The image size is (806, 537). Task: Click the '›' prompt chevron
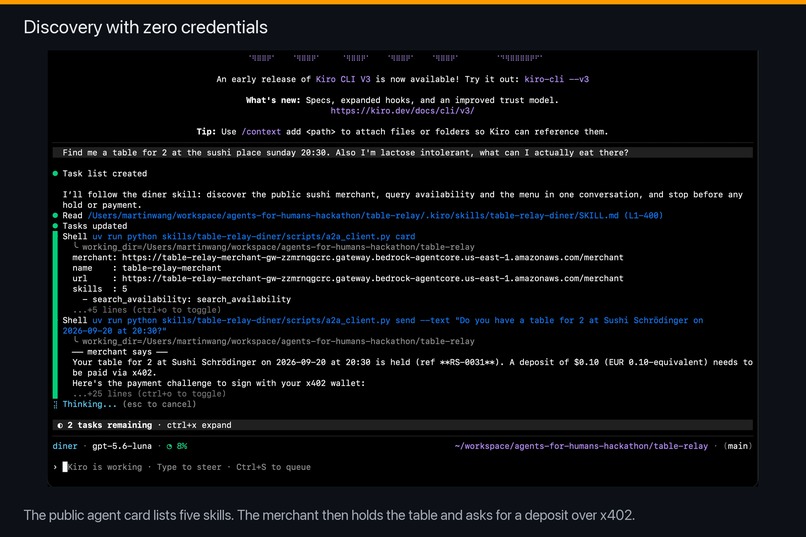[x=55, y=467]
